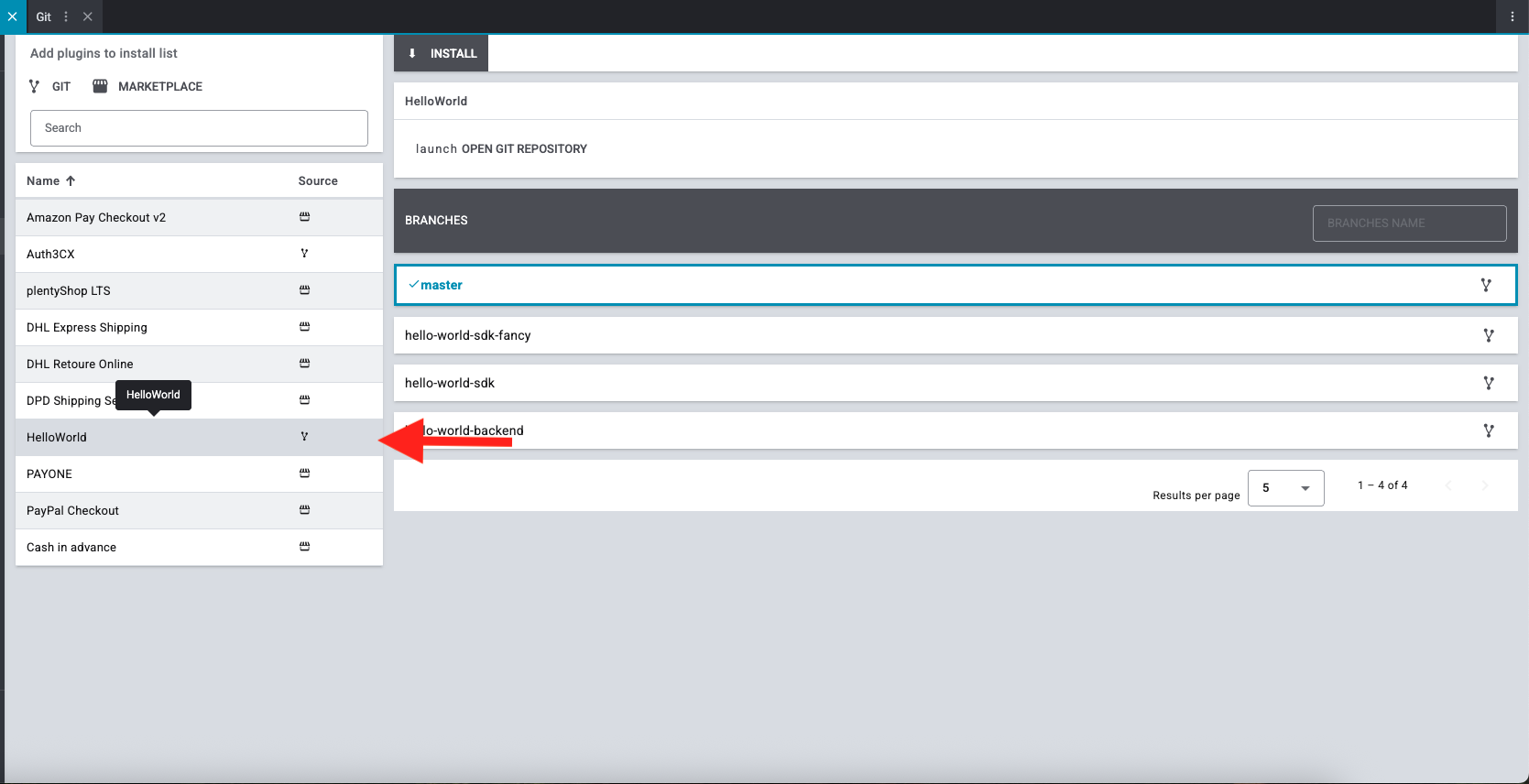The image size is (1529, 784).
Task: Click the checkmark next to the master branch
Action: click(x=413, y=285)
